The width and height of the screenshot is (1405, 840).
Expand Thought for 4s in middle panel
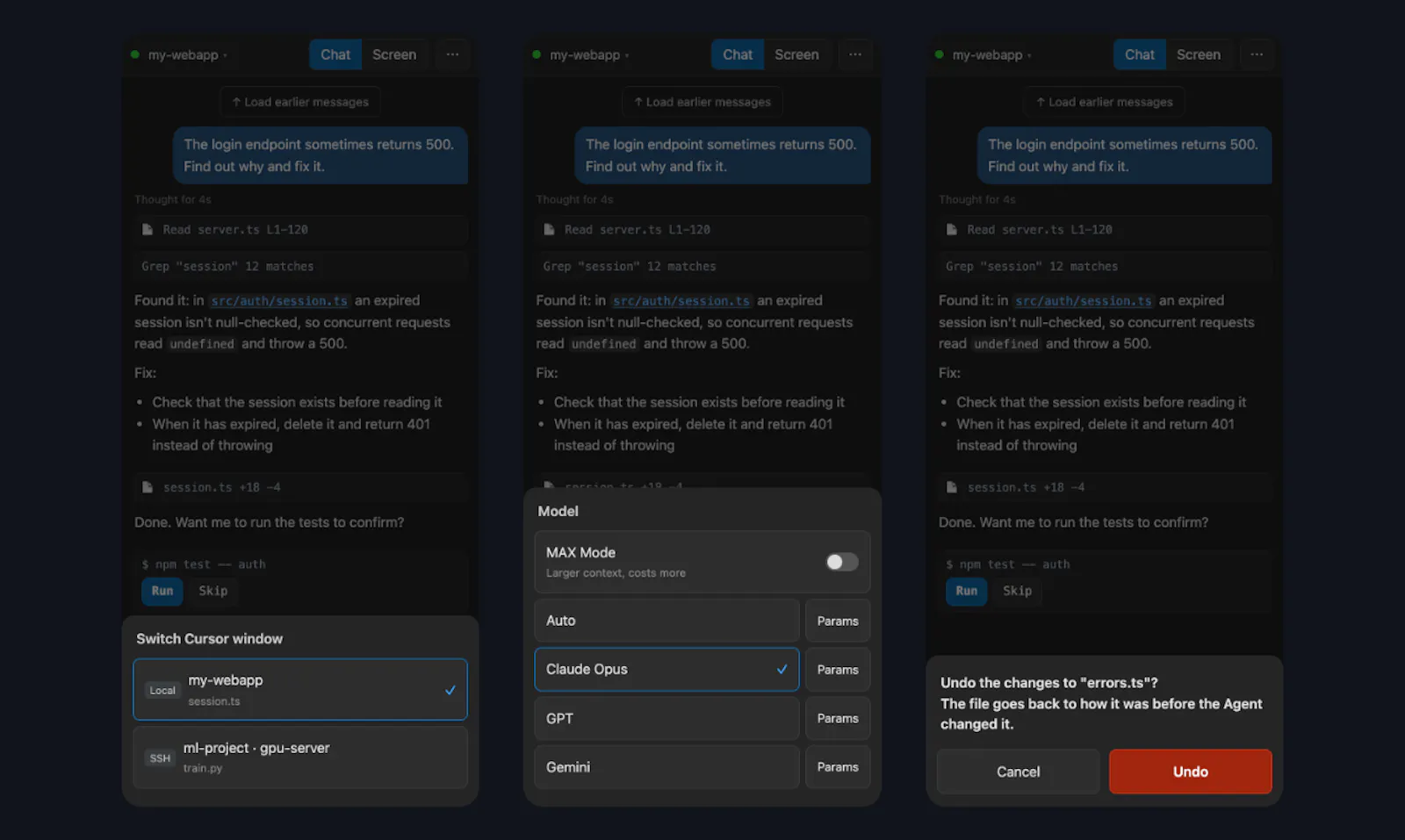(x=575, y=199)
